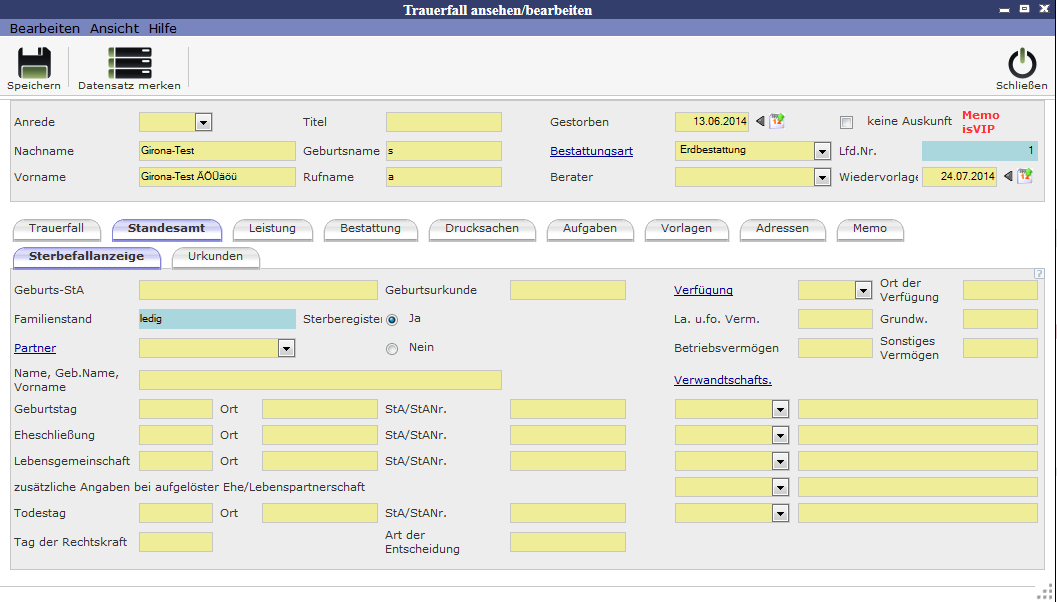The image size is (1057, 602).
Task: Open the Bearbeiten menu
Action: [44, 29]
